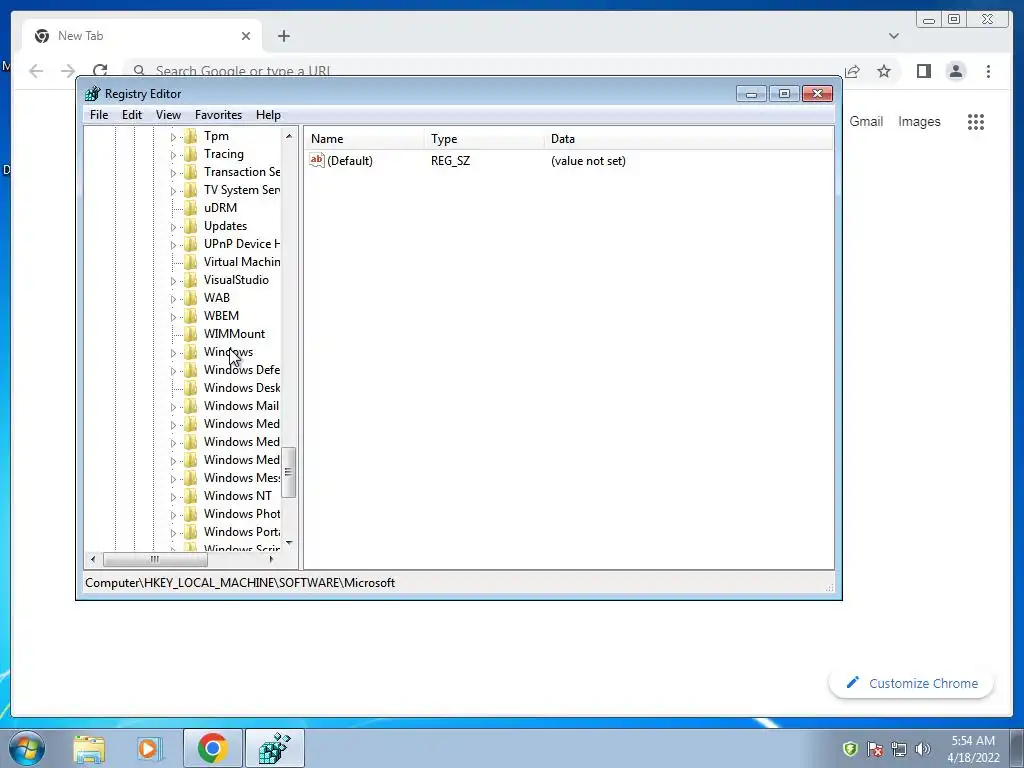Viewport: 1024px width, 768px height.
Task: Click the folder icon beside WAB
Action: (191, 298)
